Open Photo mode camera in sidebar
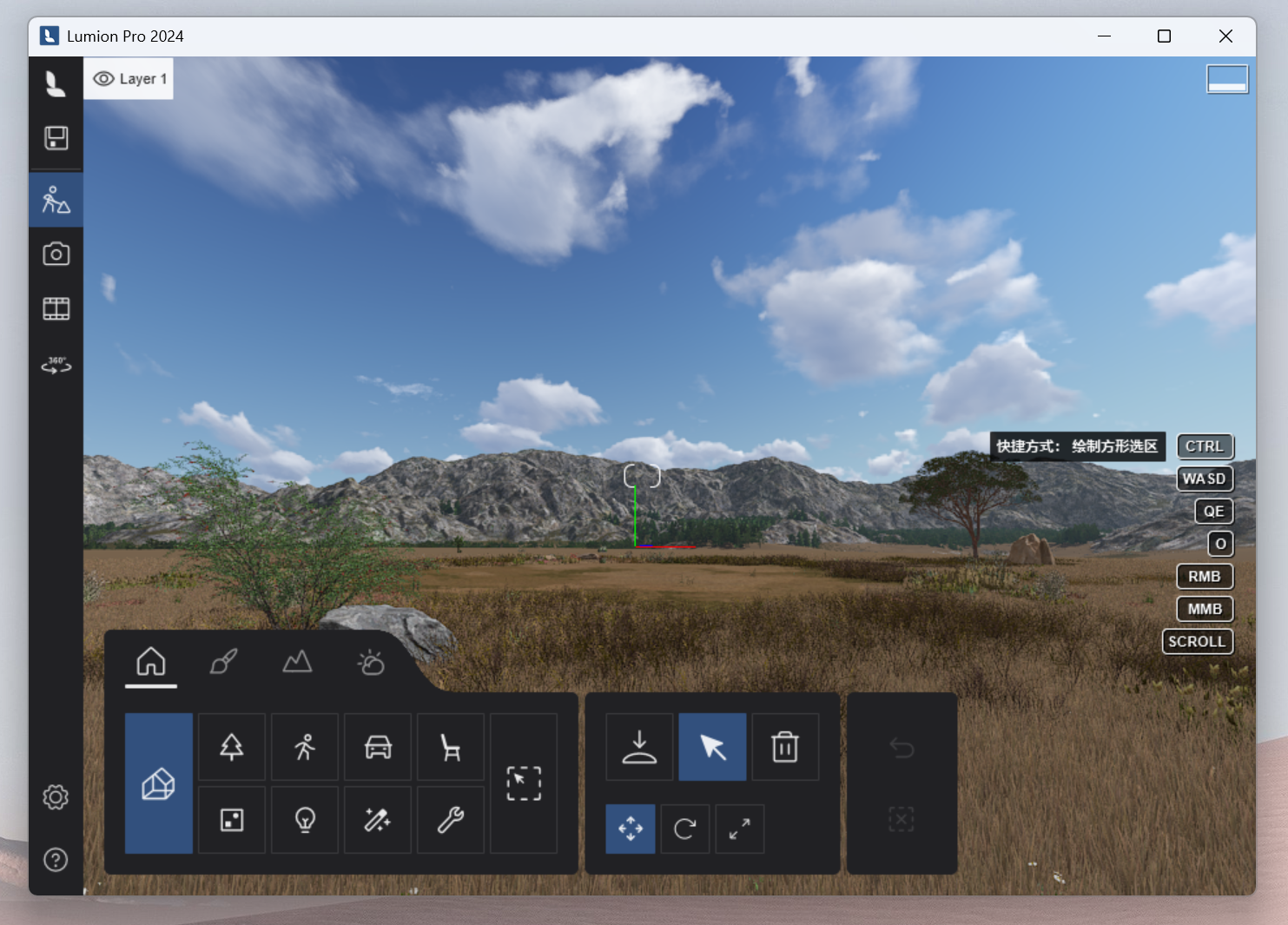 (x=56, y=254)
